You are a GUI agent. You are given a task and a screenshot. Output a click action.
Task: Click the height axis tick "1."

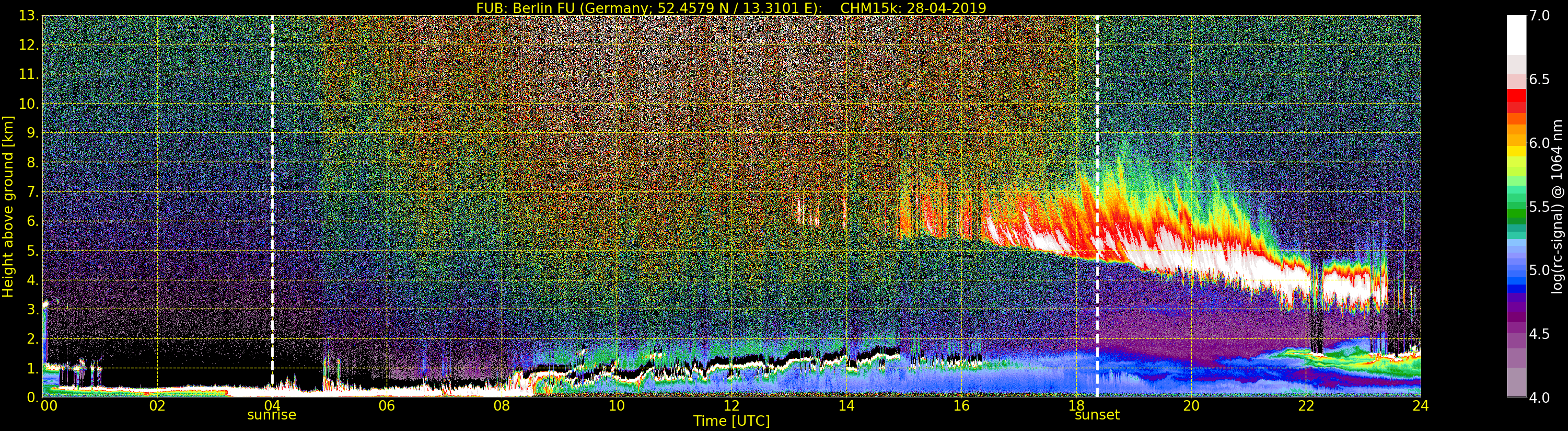click(33, 368)
